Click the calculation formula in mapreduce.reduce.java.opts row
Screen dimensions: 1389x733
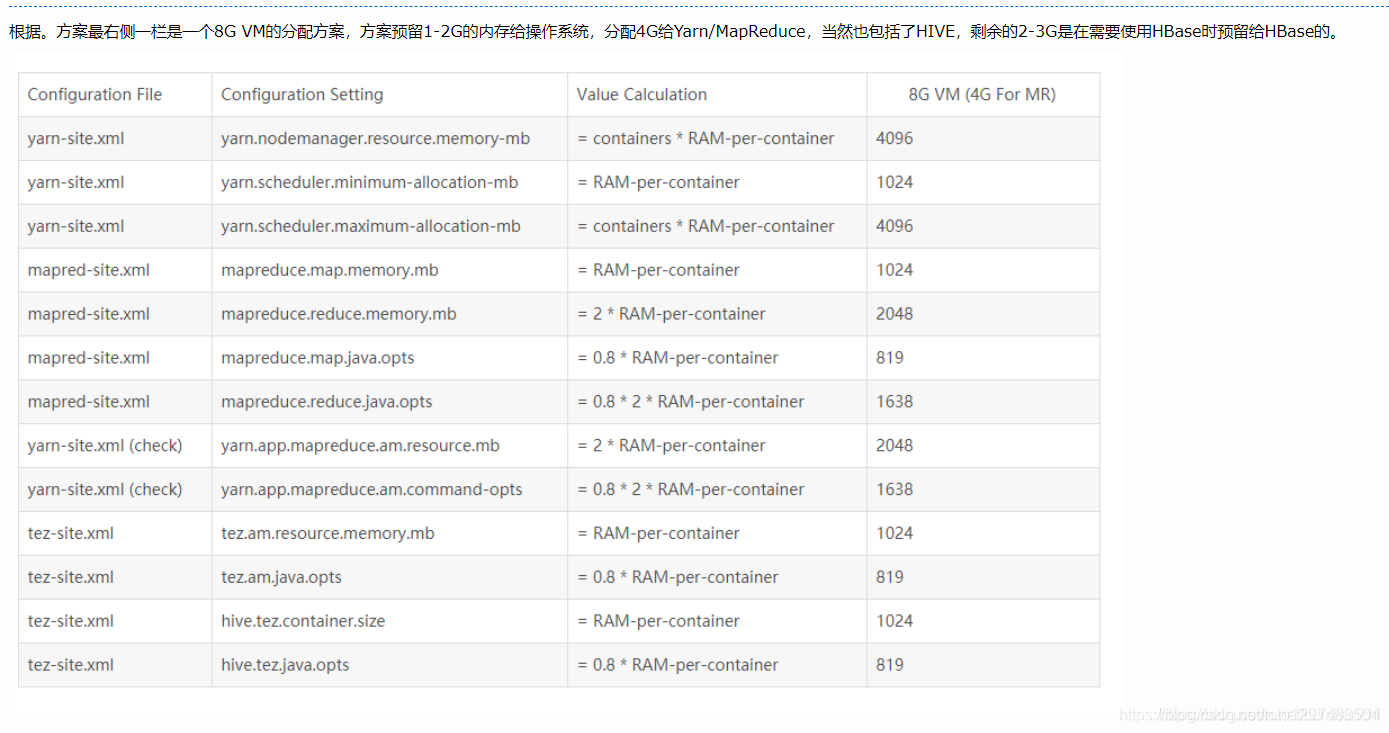tap(690, 402)
